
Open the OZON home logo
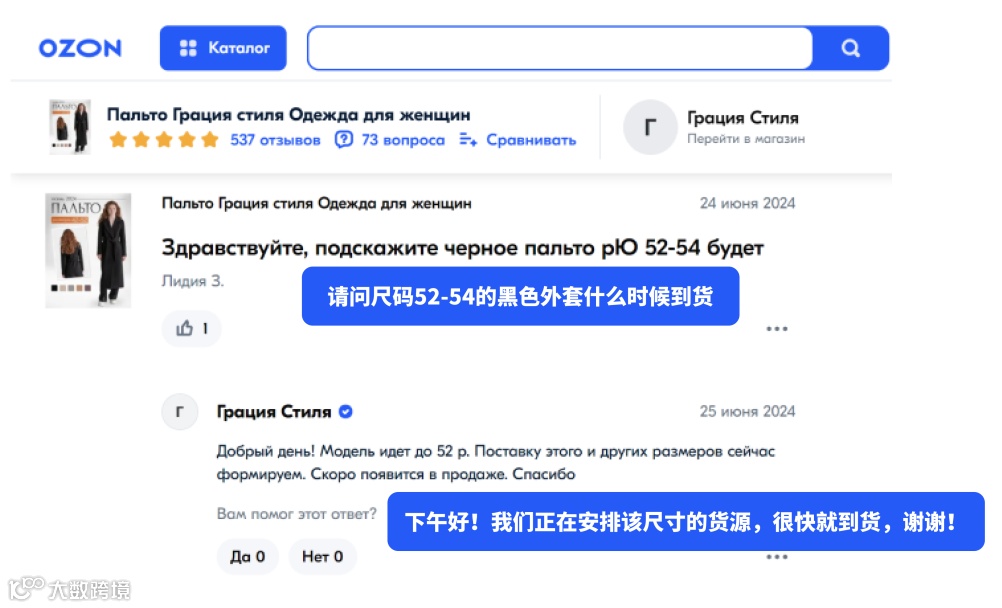click(x=80, y=48)
